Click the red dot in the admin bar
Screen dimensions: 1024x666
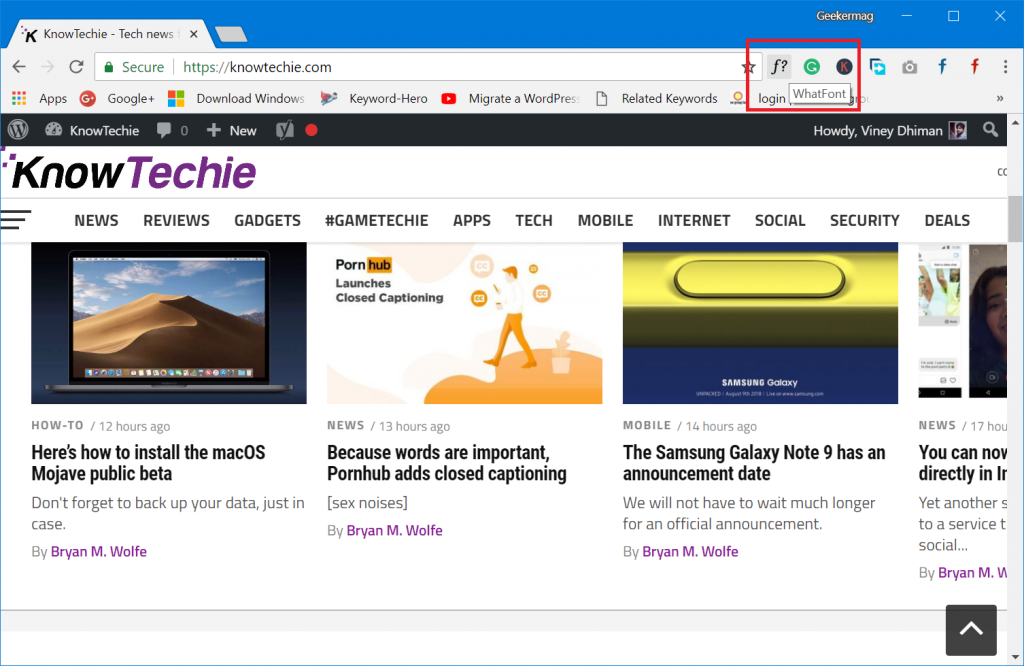pos(312,130)
